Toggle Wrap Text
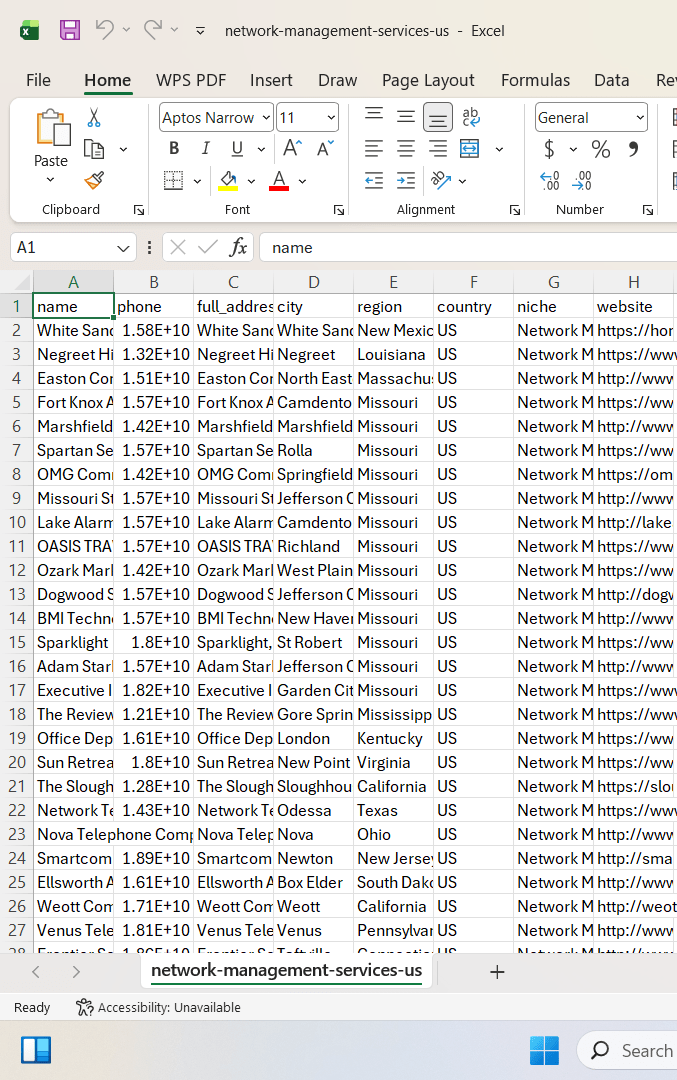Image resolution: width=677 pixels, height=1080 pixels. coord(471,117)
